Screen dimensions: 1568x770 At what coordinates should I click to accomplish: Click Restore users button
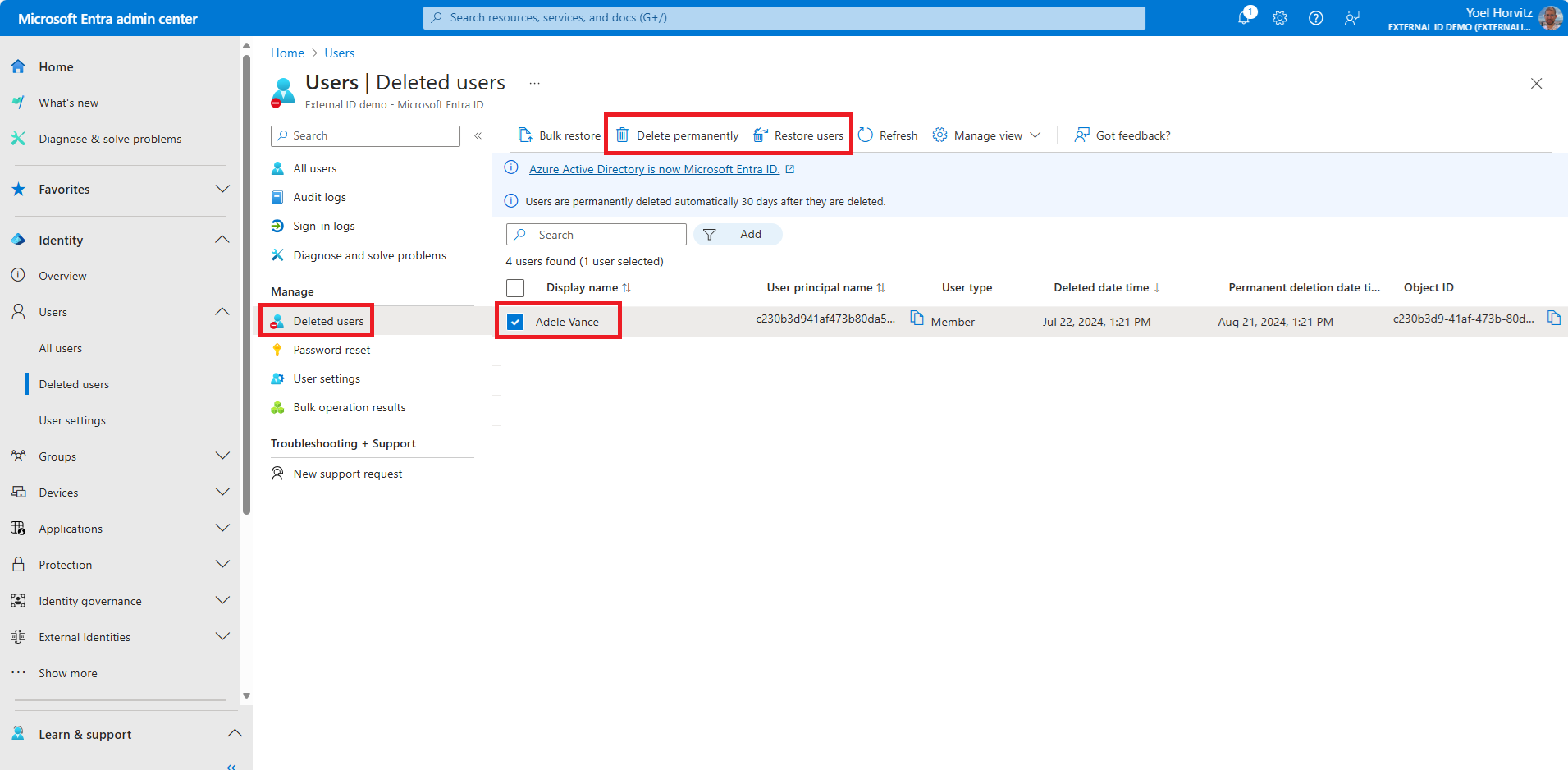[x=799, y=135]
